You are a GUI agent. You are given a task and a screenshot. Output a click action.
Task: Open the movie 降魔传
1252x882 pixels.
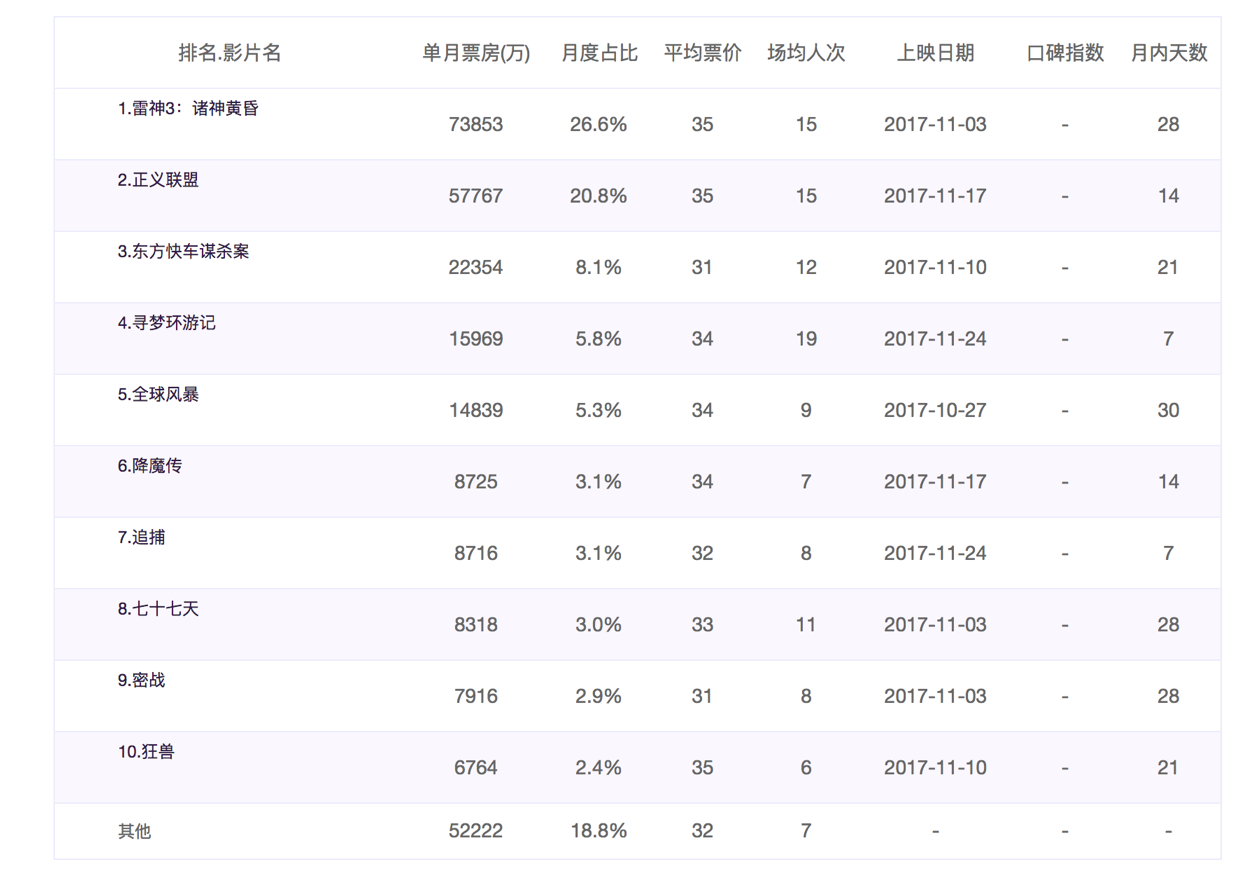(x=149, y=466)
